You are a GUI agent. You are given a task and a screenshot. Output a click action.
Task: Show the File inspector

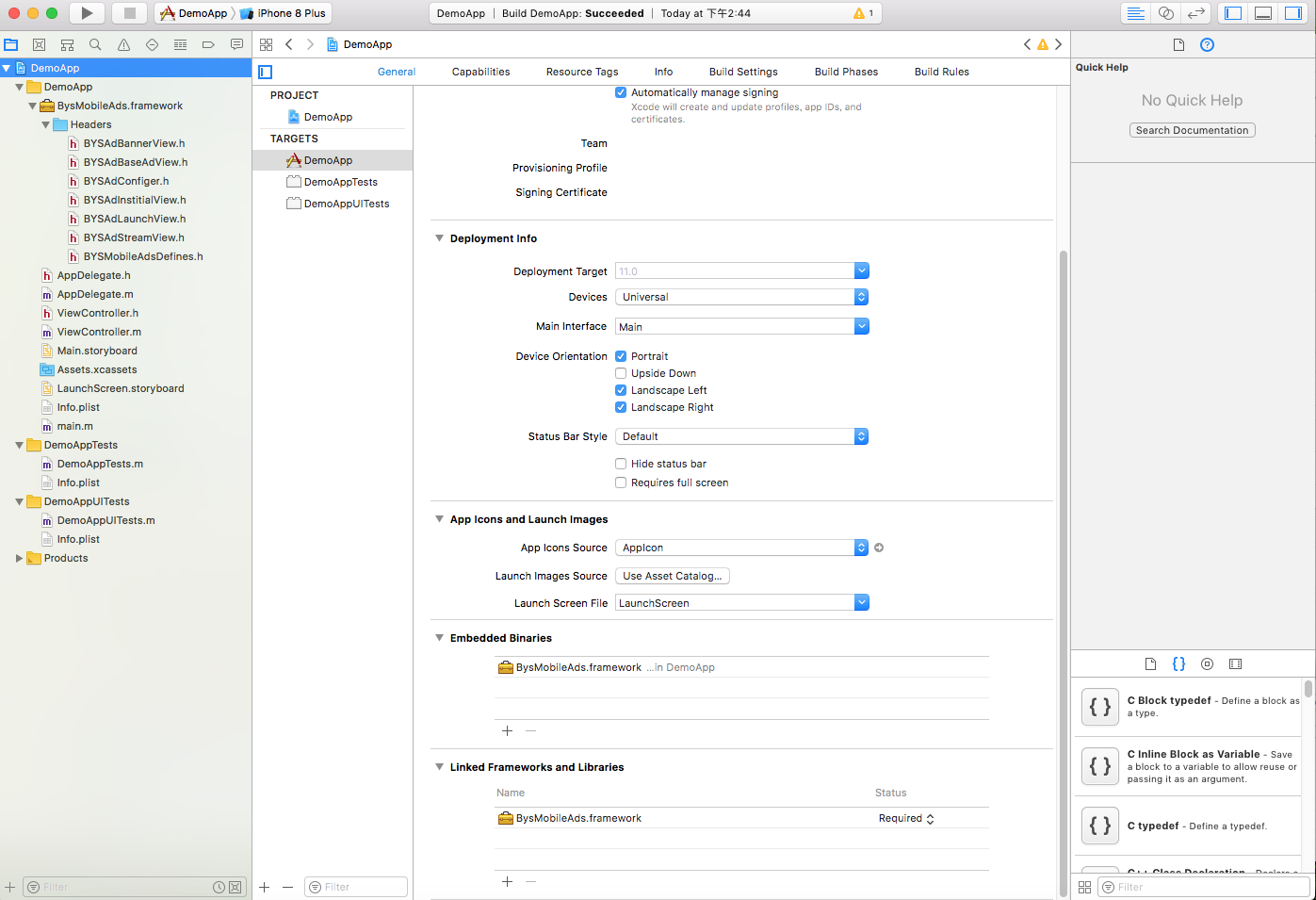tap(1178, 44)
